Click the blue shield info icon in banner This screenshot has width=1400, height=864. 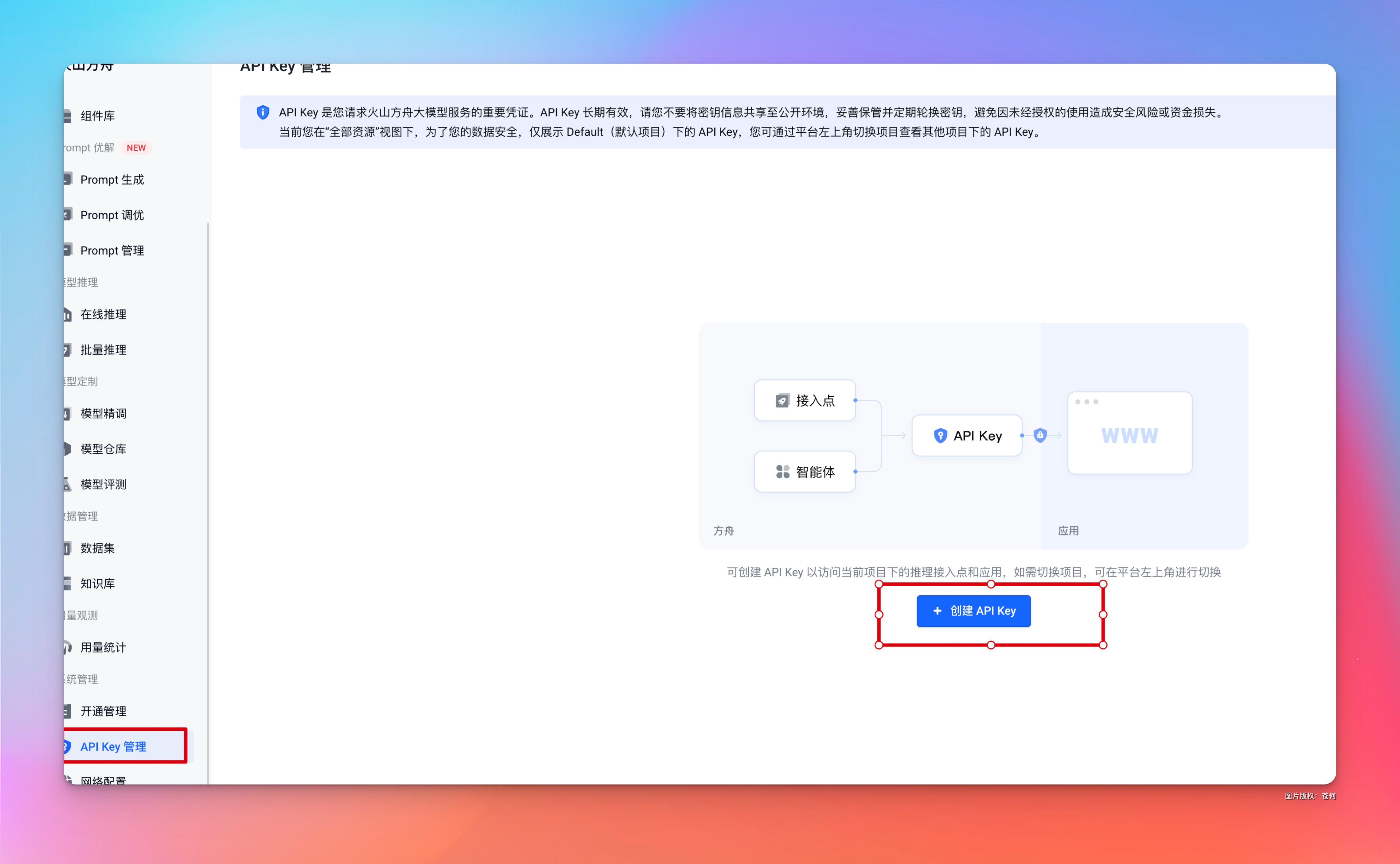[263, 113]
